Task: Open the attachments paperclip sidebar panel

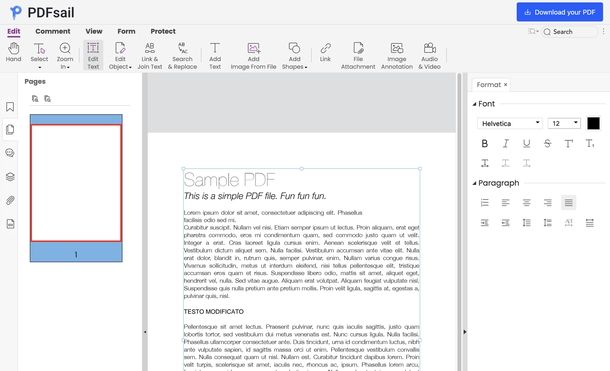Action: (10, 200)
